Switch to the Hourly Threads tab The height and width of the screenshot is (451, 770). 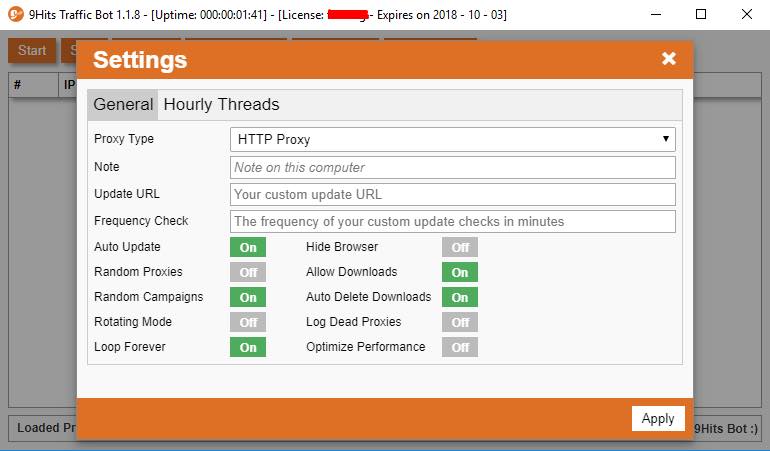221,105
